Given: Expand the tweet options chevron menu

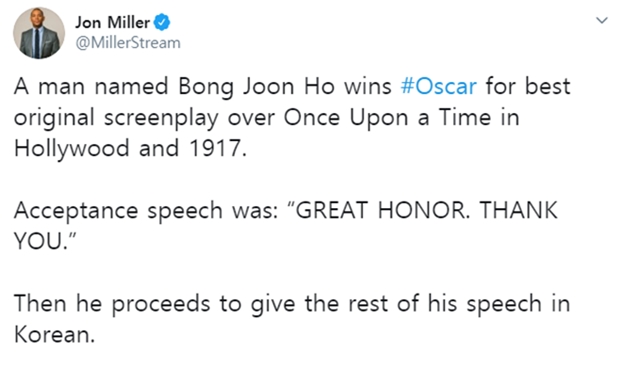Looking at the screenshot, I should click(x=601, y=20).
